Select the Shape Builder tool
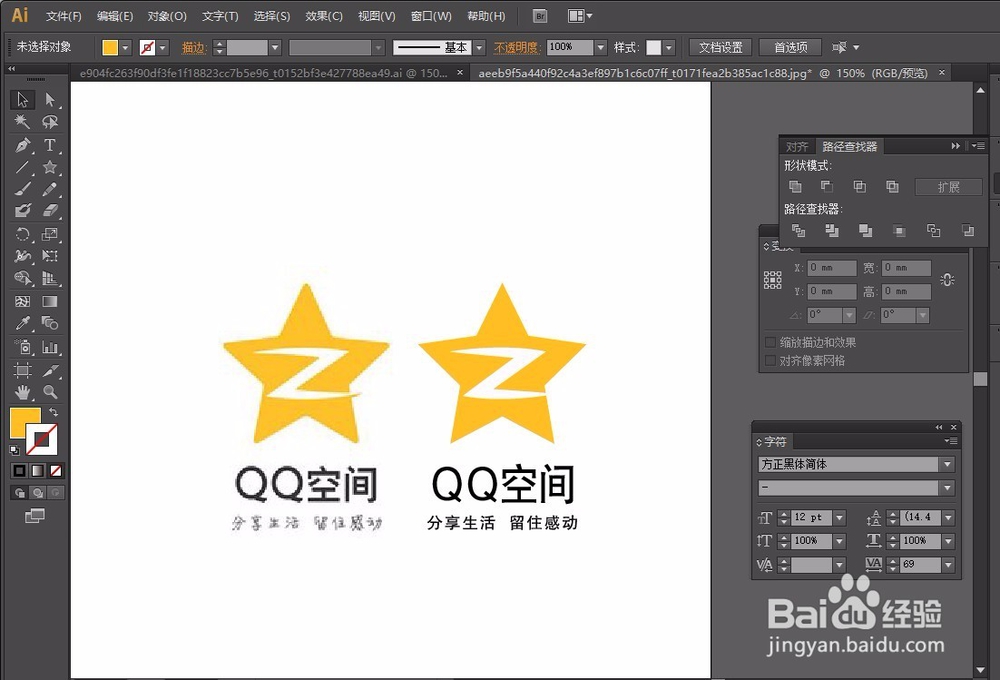The image size is (1000, 680). [x=22, y=278]
